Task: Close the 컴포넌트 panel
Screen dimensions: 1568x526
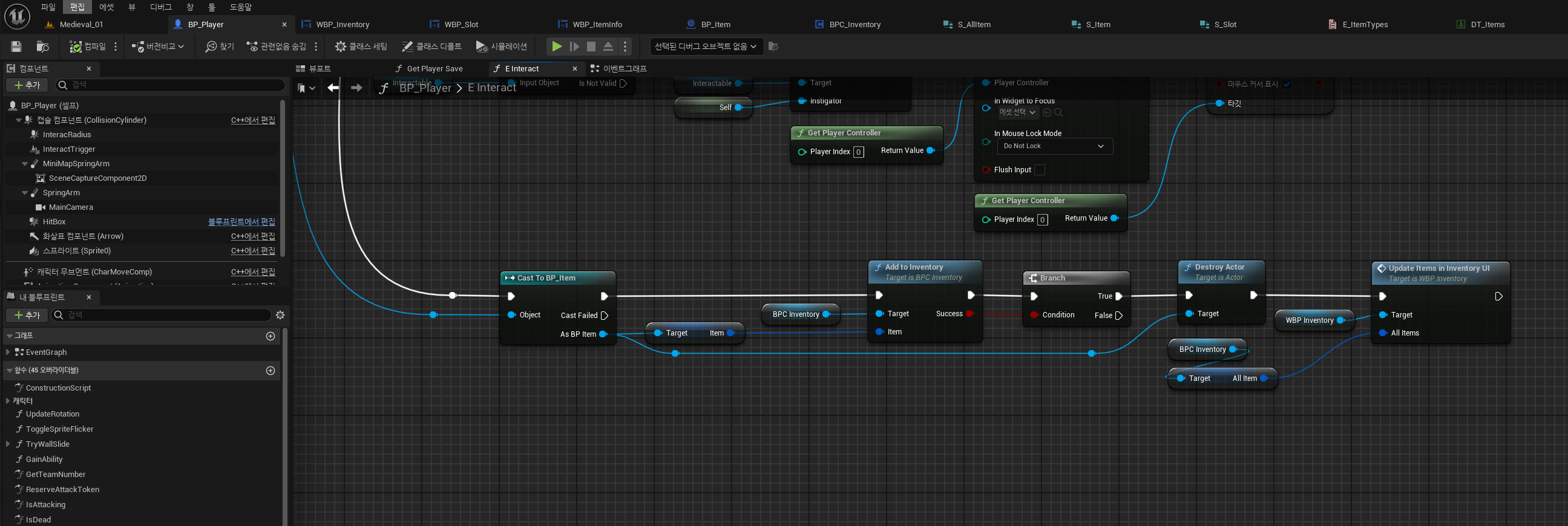Action: [89, 69]
